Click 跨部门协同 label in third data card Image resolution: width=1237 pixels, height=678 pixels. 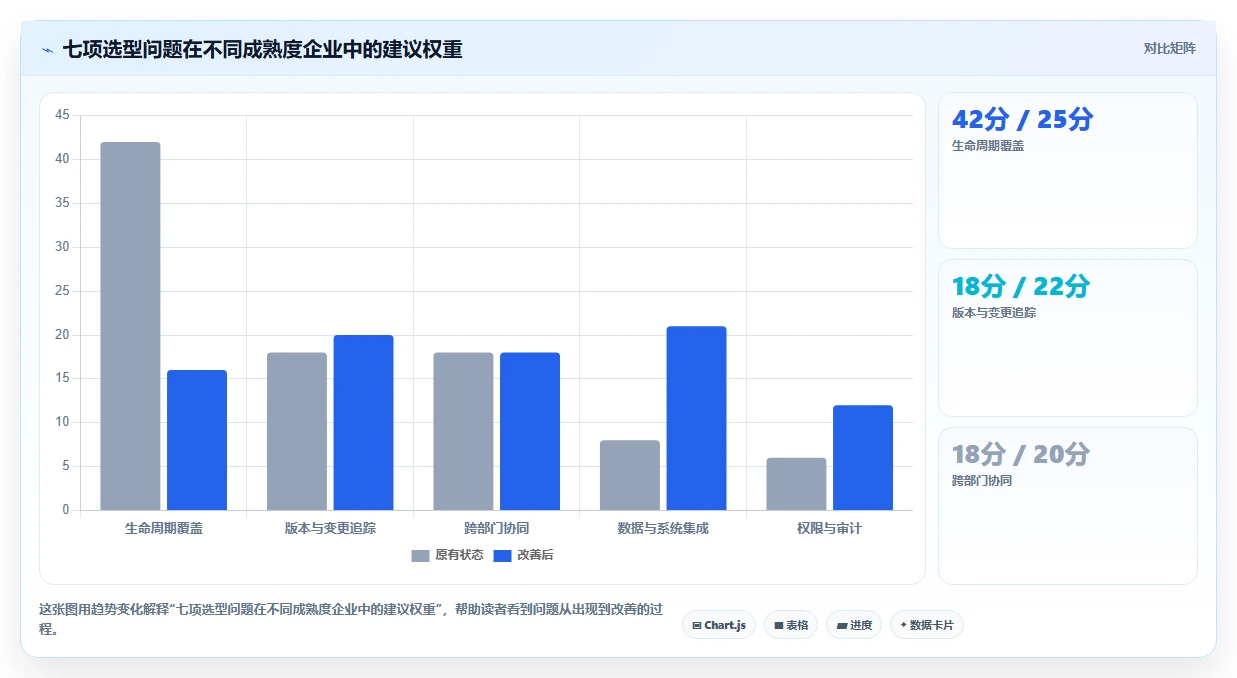[982, 481]
